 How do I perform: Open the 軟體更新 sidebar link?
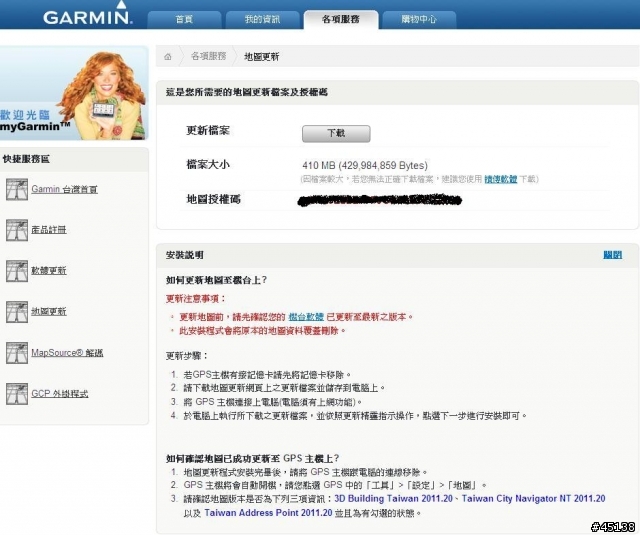tap(49, 271)
